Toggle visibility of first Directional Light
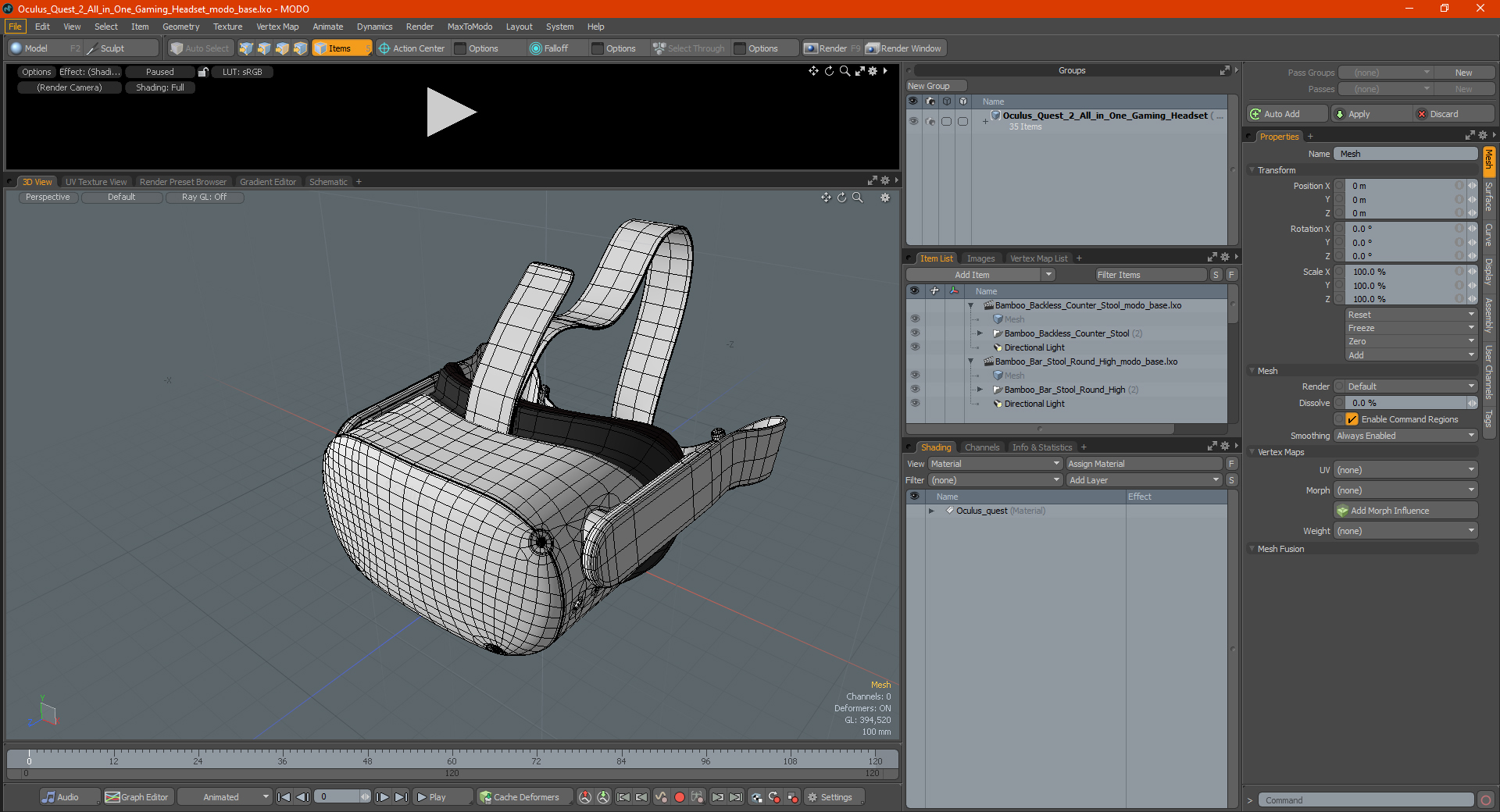 [x=915, y=347]
